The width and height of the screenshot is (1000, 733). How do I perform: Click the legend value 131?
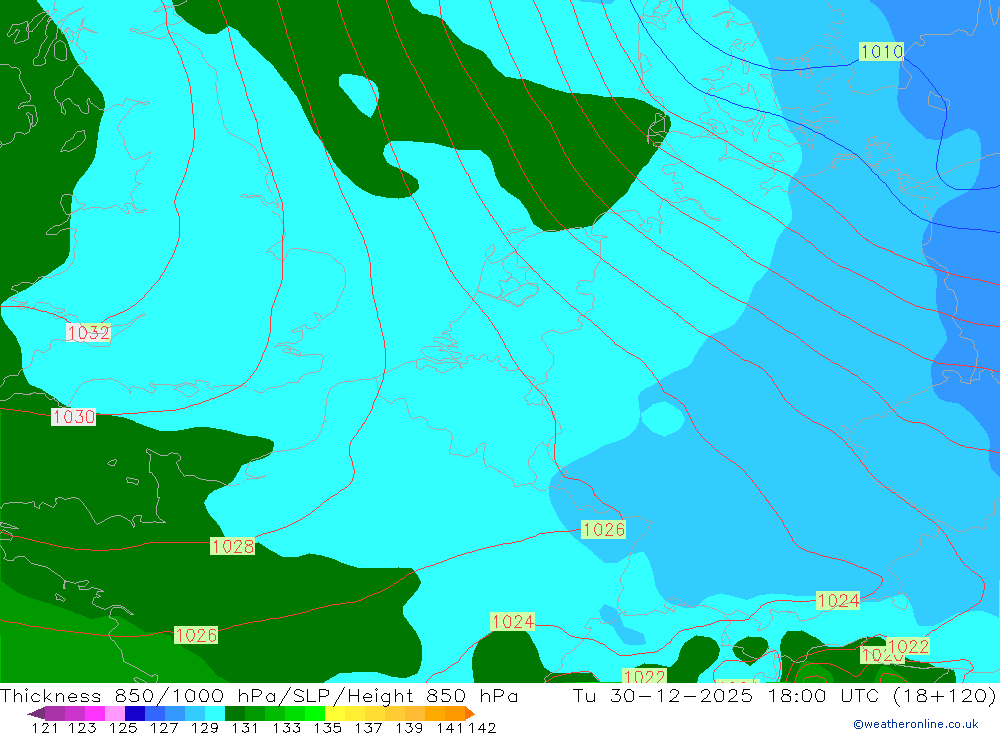[x=245, y=727]
